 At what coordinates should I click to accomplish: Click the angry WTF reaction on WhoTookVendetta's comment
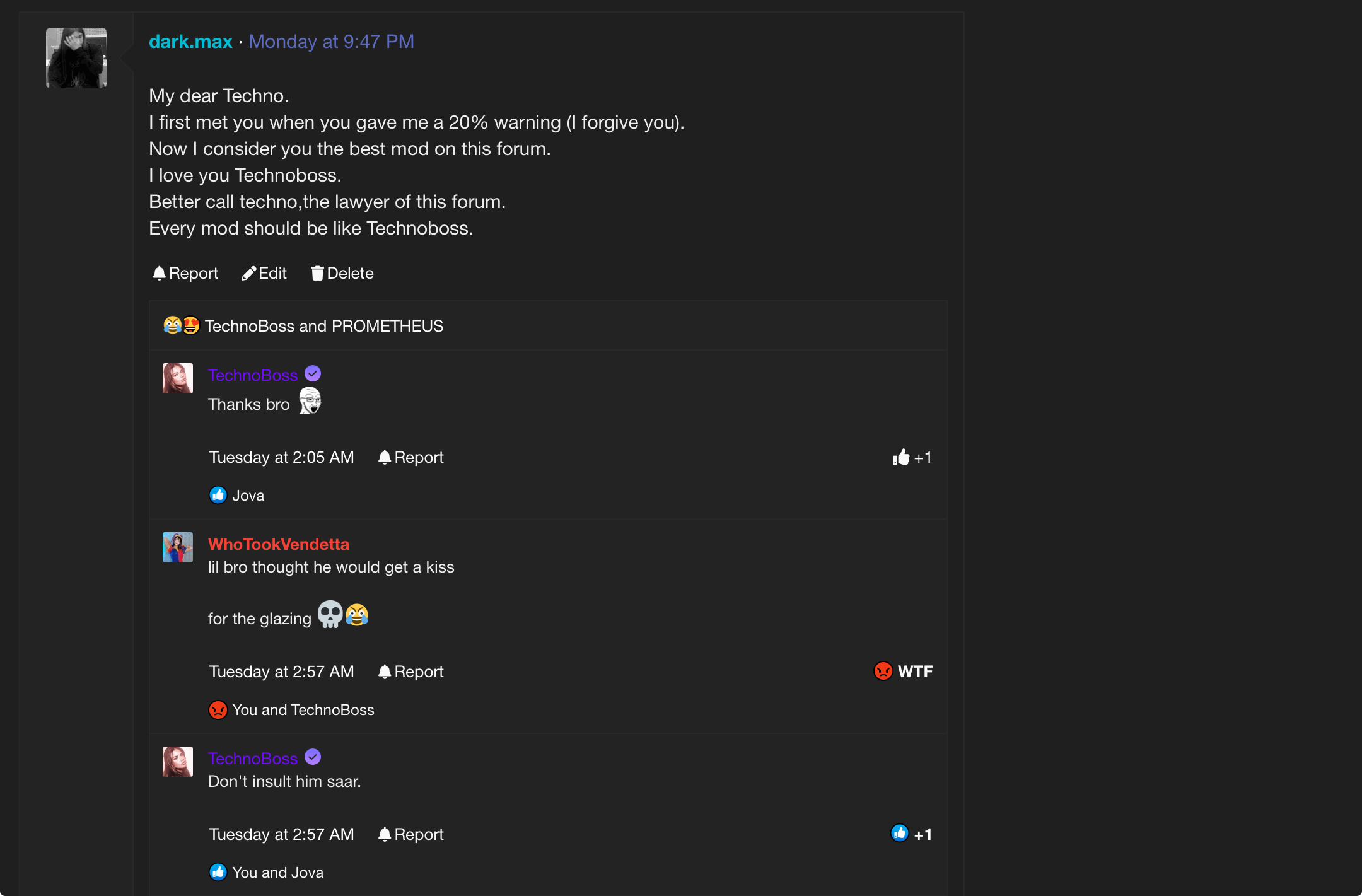[903, 672]
